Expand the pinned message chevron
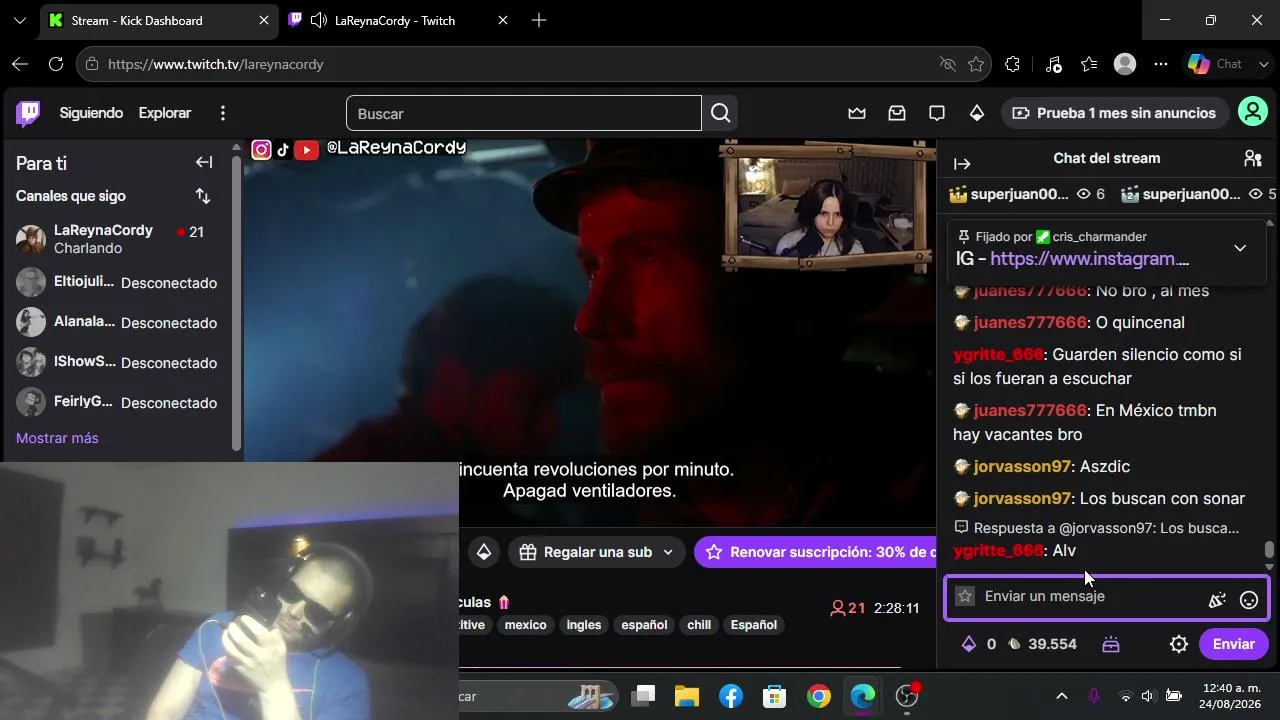This screenshot has width=1280, height=720. coord(1240,248)
